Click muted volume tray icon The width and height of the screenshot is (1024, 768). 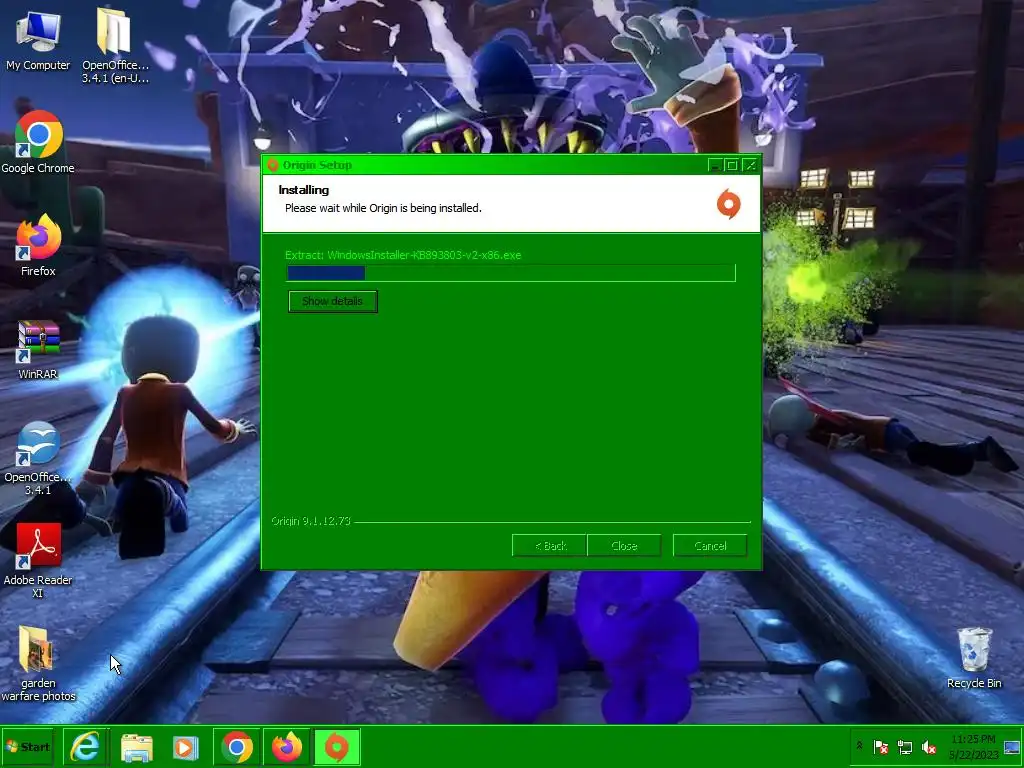[x=929, y=746]
